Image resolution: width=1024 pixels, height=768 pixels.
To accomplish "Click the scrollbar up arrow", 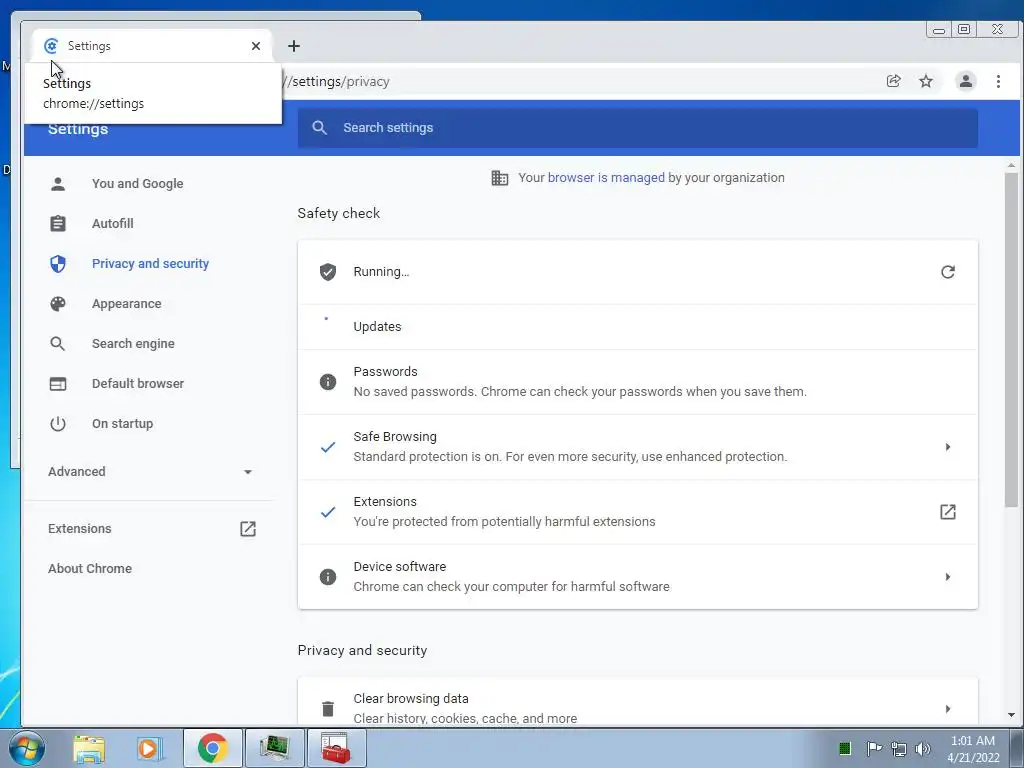I will [x=1011, y=166].
